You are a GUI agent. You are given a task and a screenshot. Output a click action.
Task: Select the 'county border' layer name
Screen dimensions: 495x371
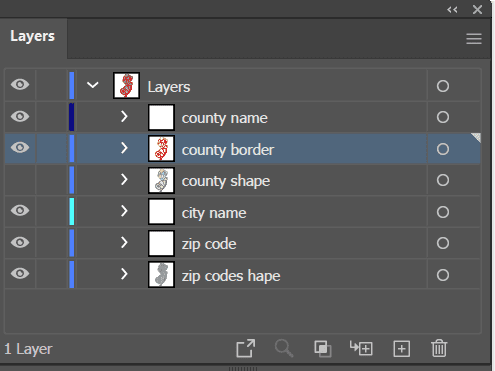click(x=228, y=150)
